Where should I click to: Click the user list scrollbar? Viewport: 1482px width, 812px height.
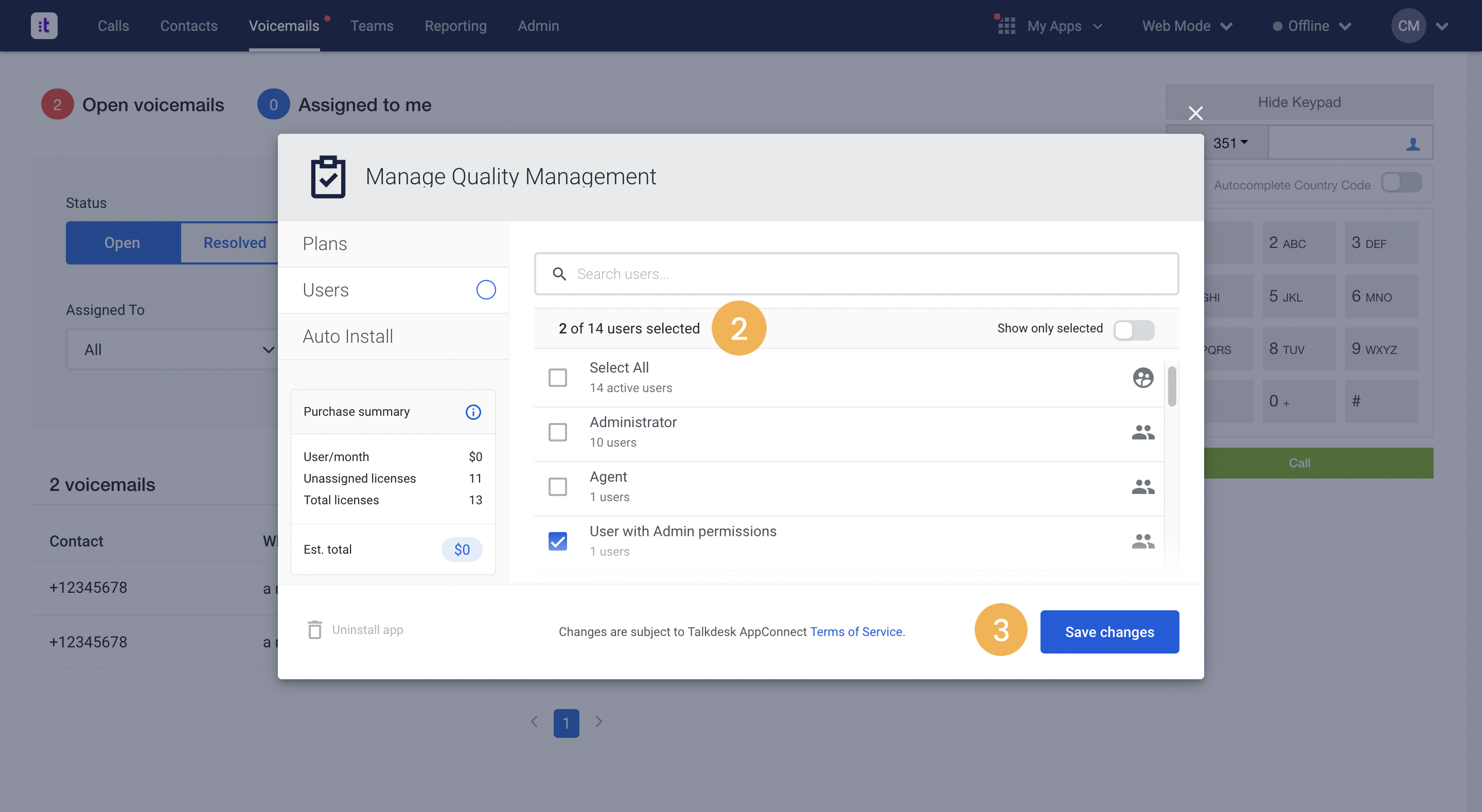coord(1171,387)
